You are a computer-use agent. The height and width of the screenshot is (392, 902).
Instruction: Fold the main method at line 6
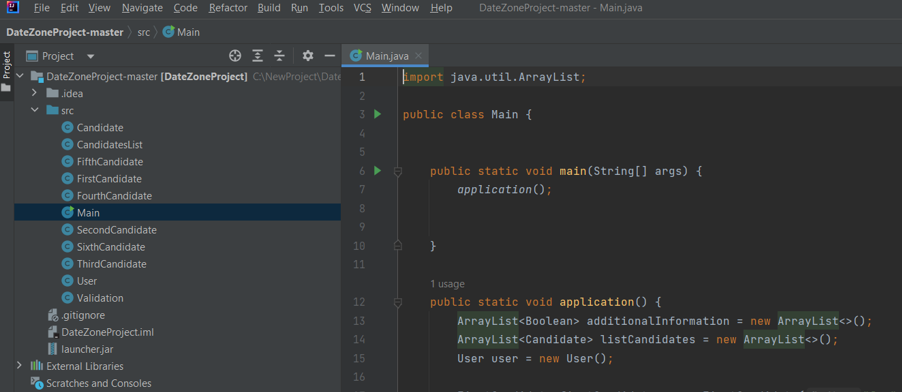coord(398,171)
